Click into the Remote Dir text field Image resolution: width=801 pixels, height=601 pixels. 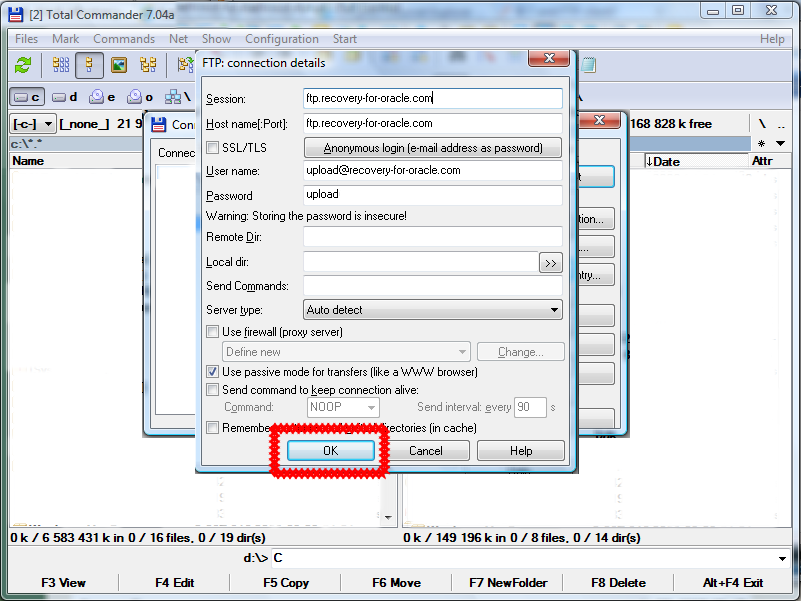(x=433, y=237)
